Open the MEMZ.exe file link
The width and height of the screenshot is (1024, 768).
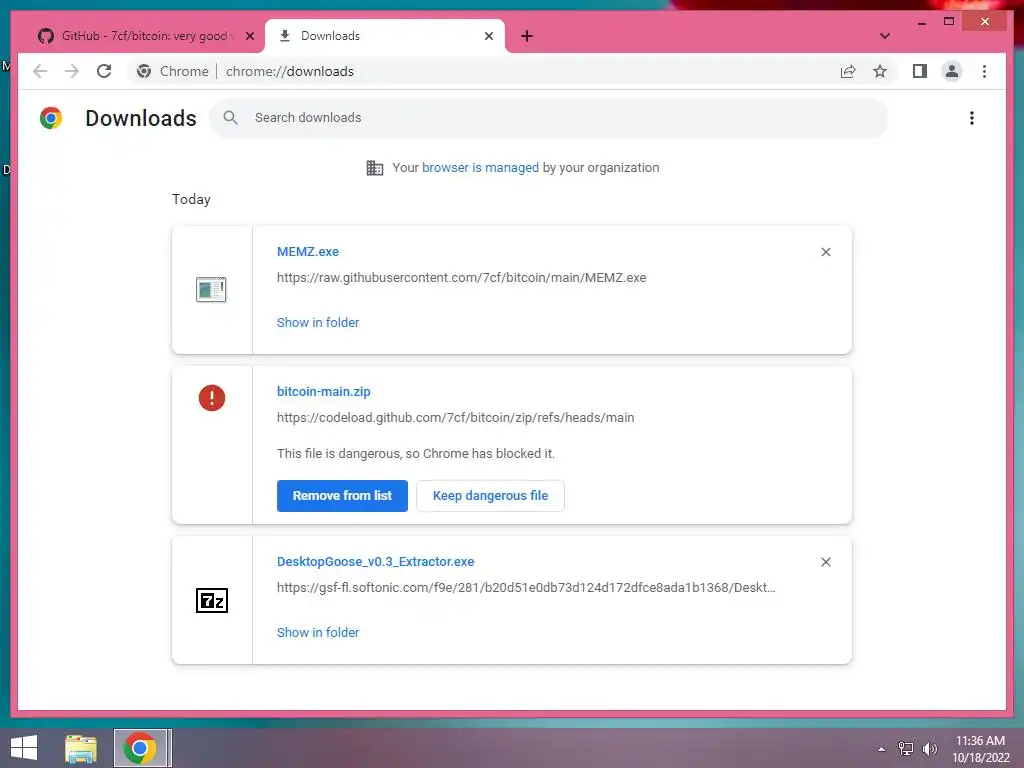tap(308, 251)
